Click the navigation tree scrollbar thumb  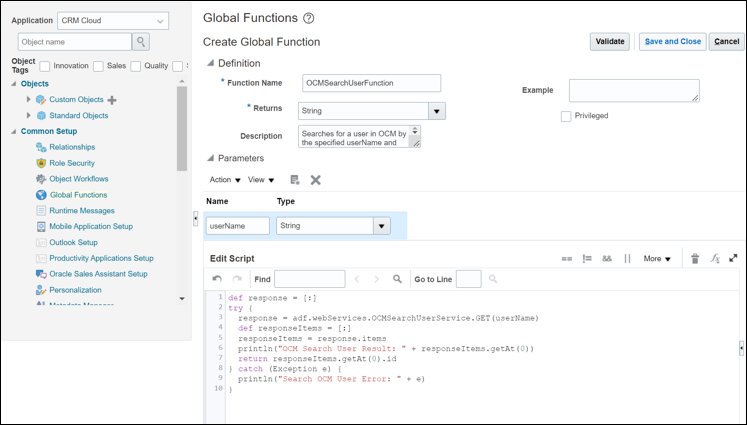(x=182, y=128)
